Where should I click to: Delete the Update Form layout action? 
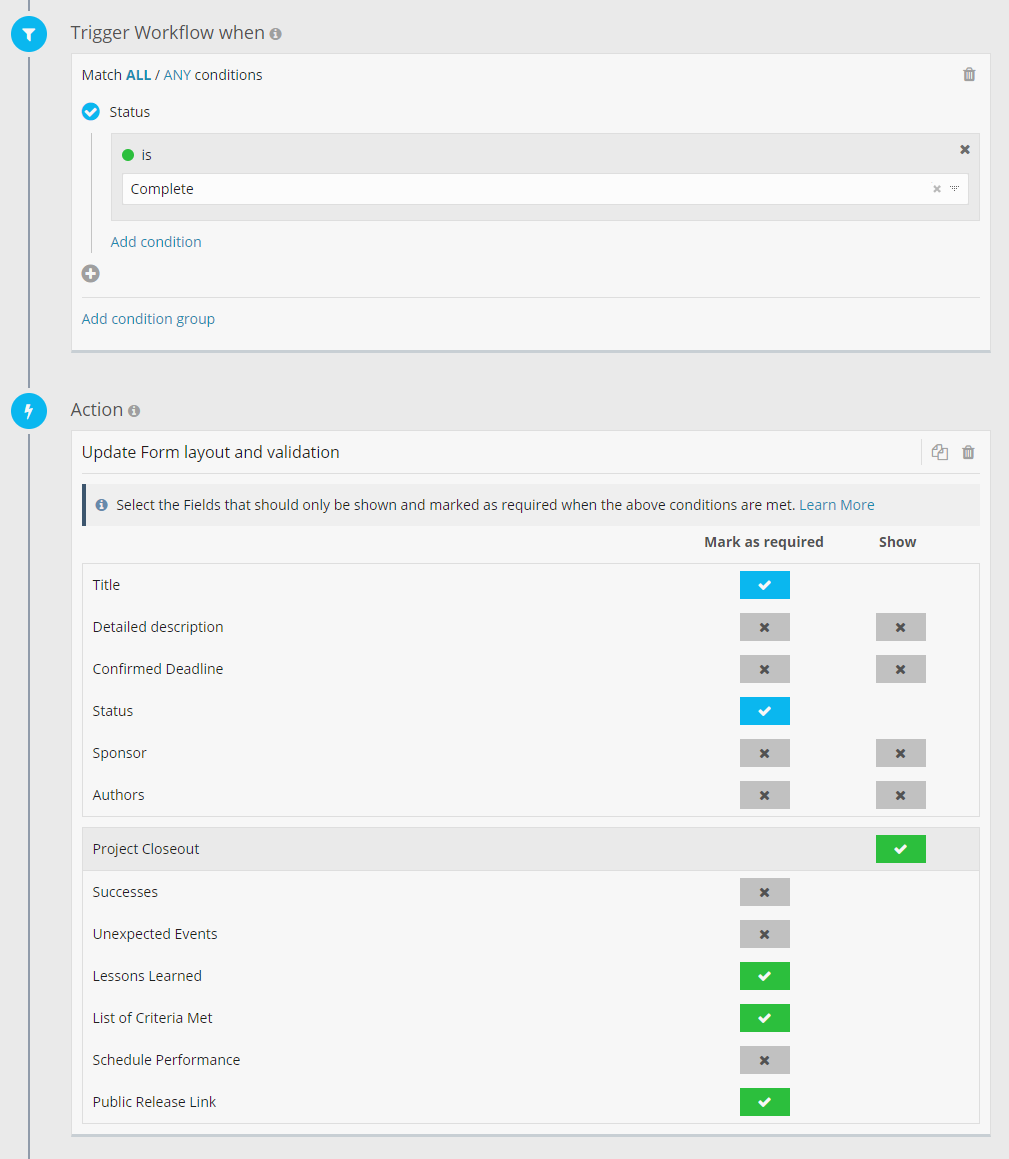pos(968,452)
